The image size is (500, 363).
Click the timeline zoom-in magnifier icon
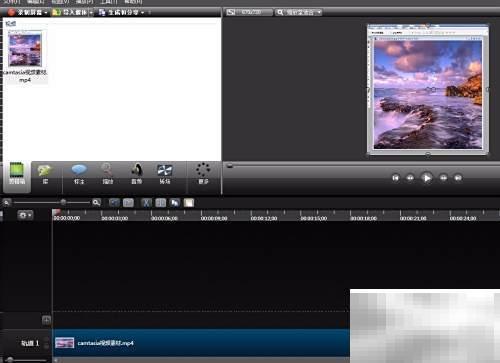pyautogui.click(x=96, y=202)
